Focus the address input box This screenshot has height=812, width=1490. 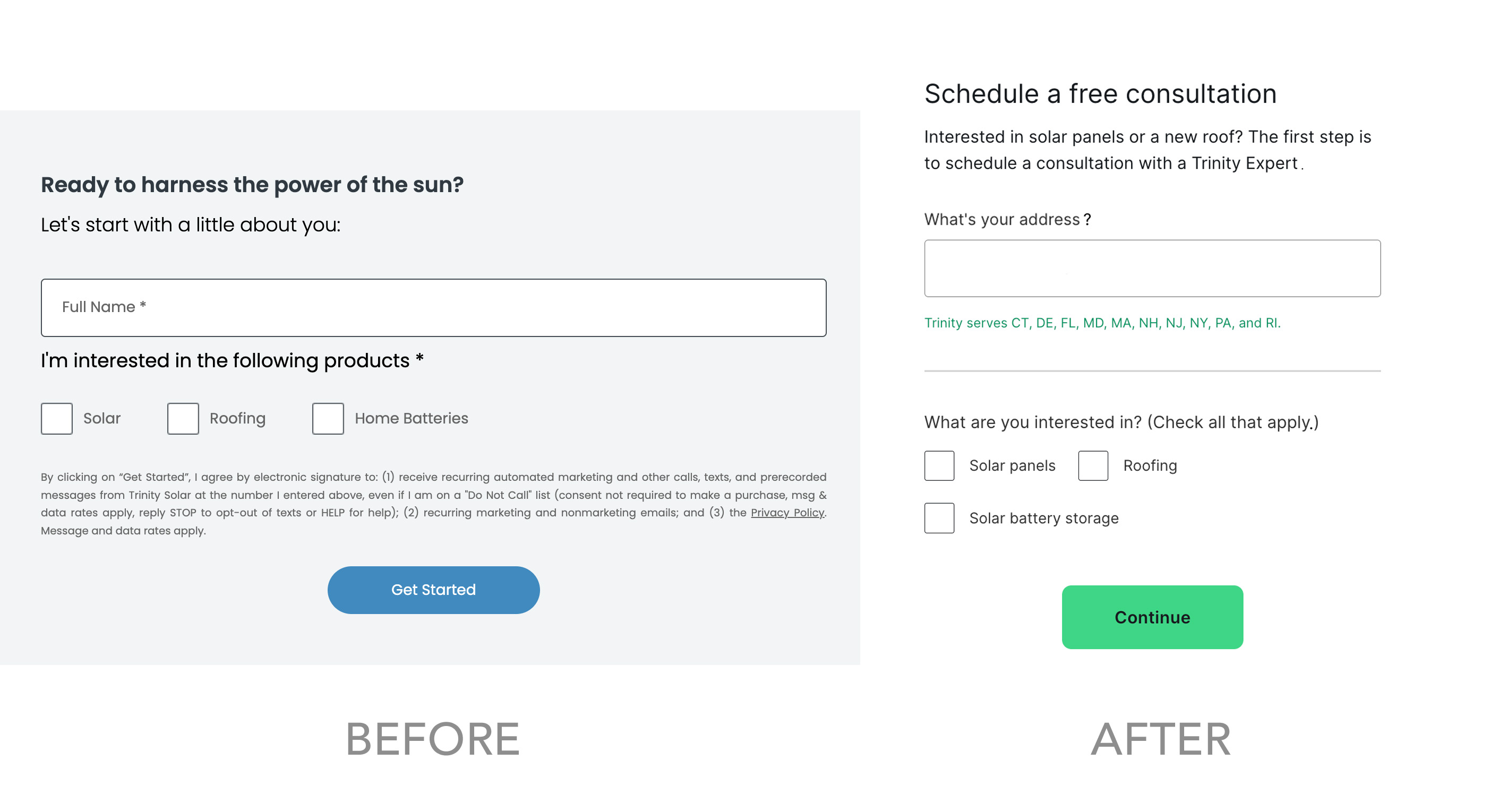click(1153, 269)
